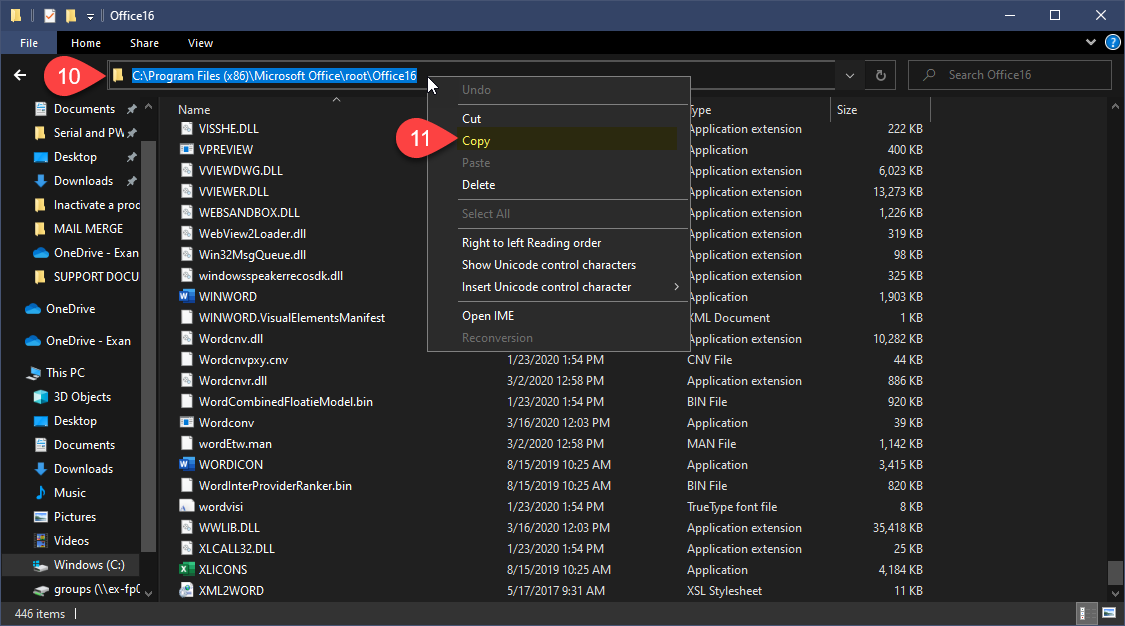1125x626 pixels.
Task: Open Videos under This PC
Action: pos(71,541)
